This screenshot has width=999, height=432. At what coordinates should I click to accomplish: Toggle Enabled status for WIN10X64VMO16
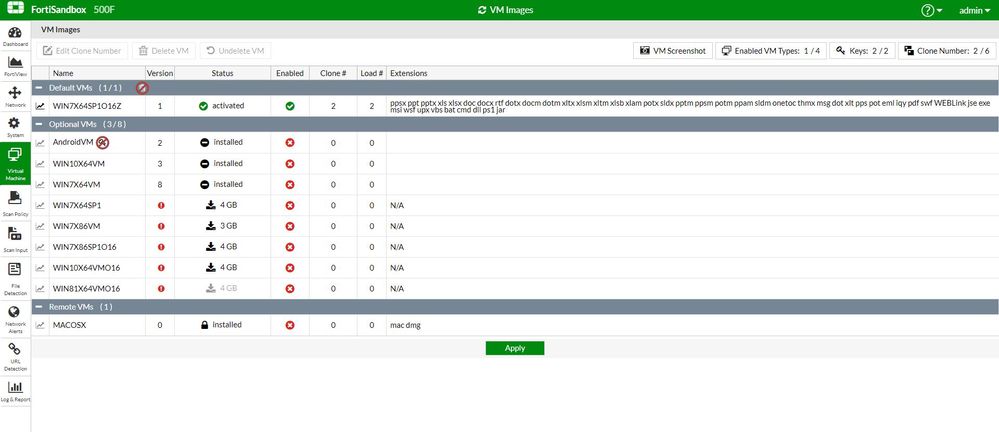point(290,268)
